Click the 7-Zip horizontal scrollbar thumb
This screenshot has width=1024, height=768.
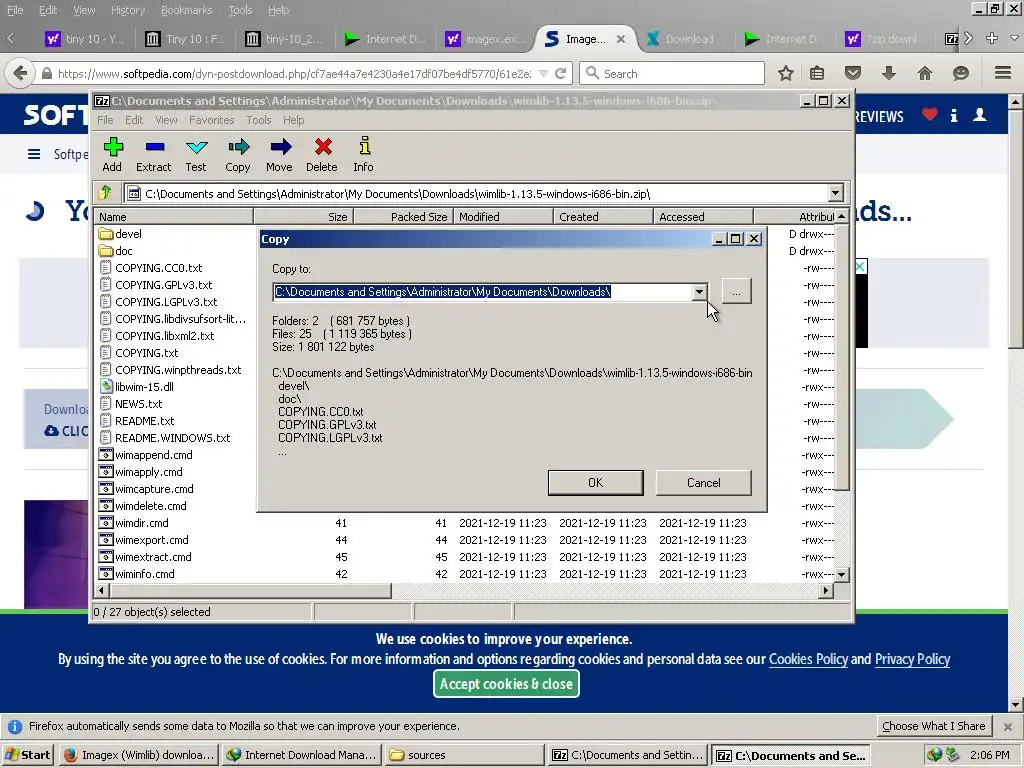coord(251,590)
